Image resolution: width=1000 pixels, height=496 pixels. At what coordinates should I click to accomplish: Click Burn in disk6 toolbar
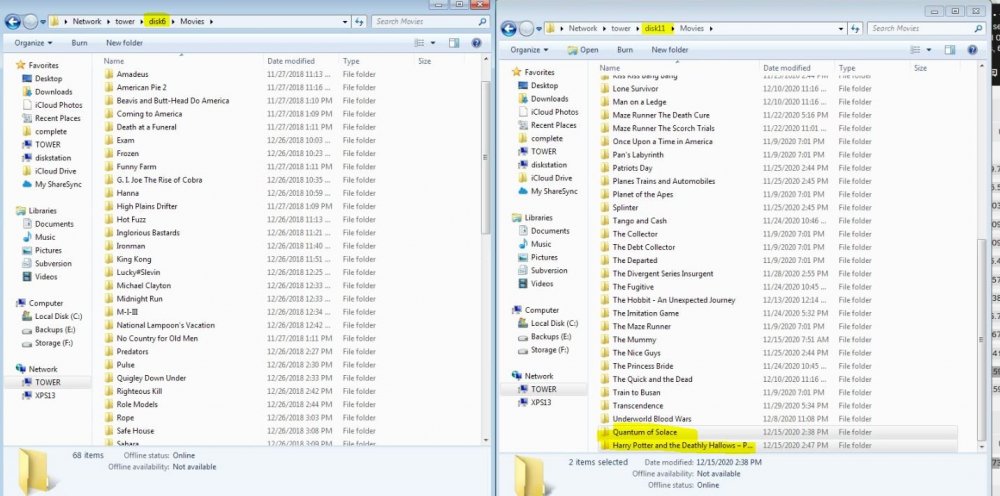coord(79,43)
